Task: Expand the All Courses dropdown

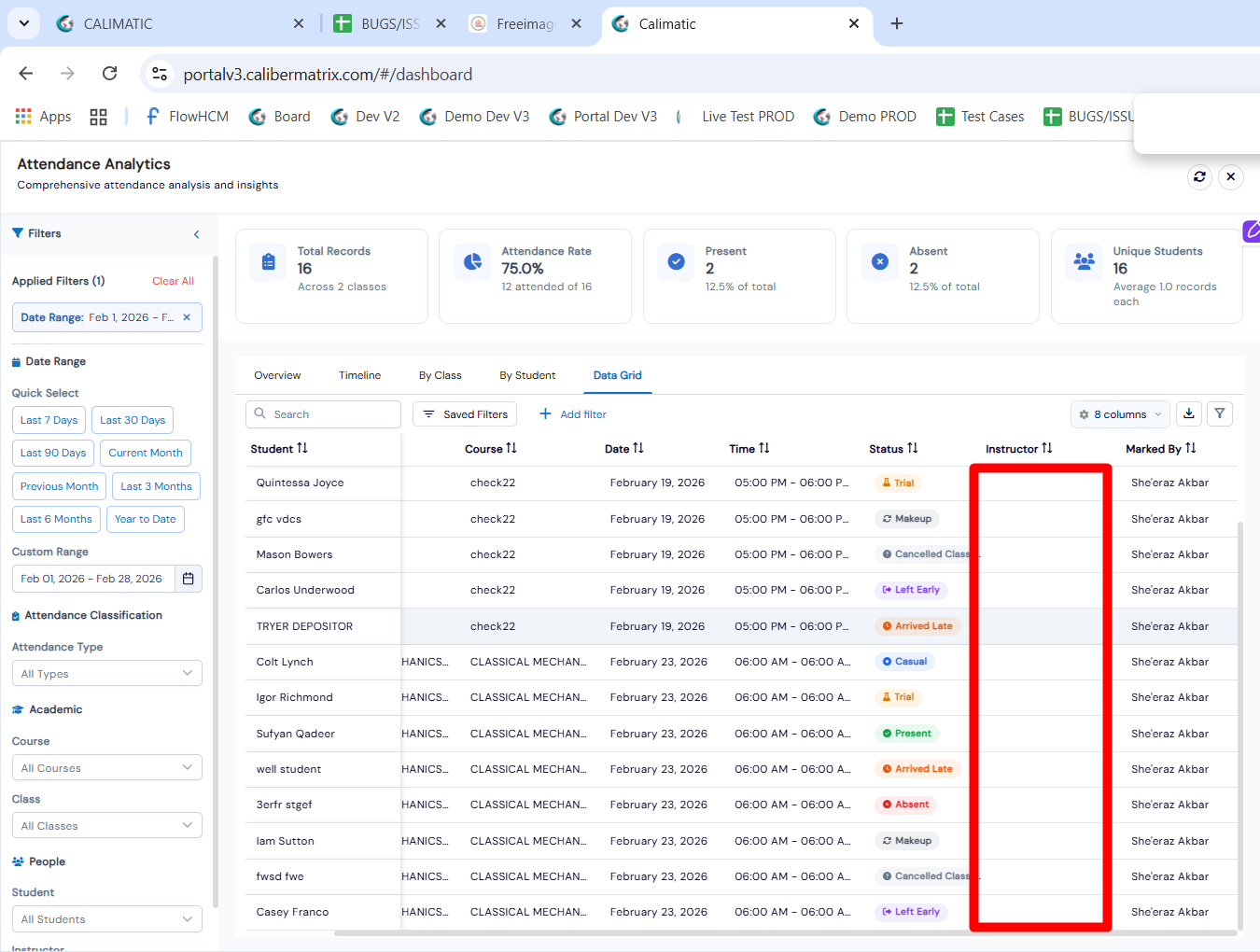Action: [106, 768]
